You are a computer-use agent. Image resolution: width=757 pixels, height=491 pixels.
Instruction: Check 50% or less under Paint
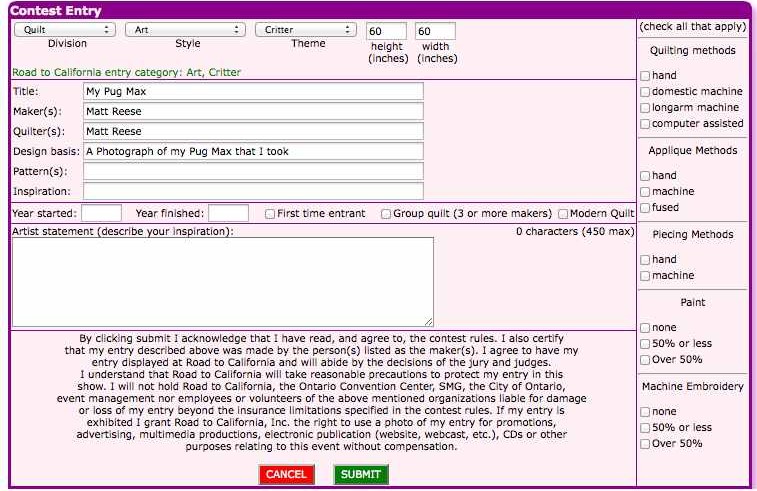point(645,344)
